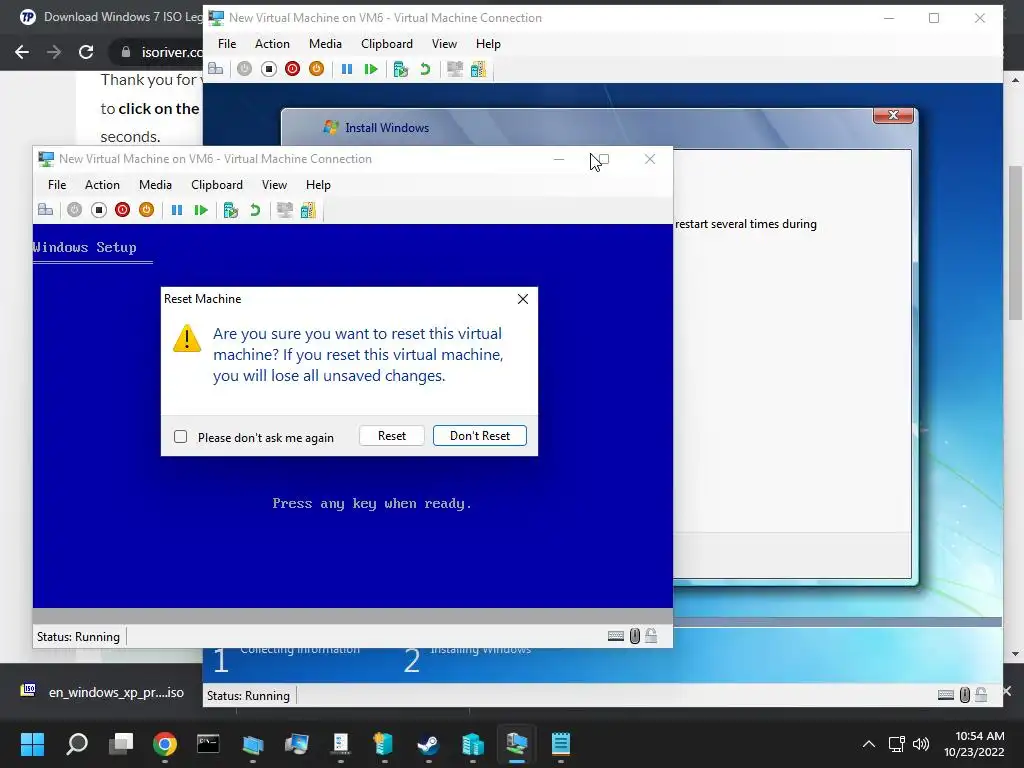Click the volume icon in system tray
Image resolution: width=1024 pixels, height=768 pixels.
(x=921, y=744)
